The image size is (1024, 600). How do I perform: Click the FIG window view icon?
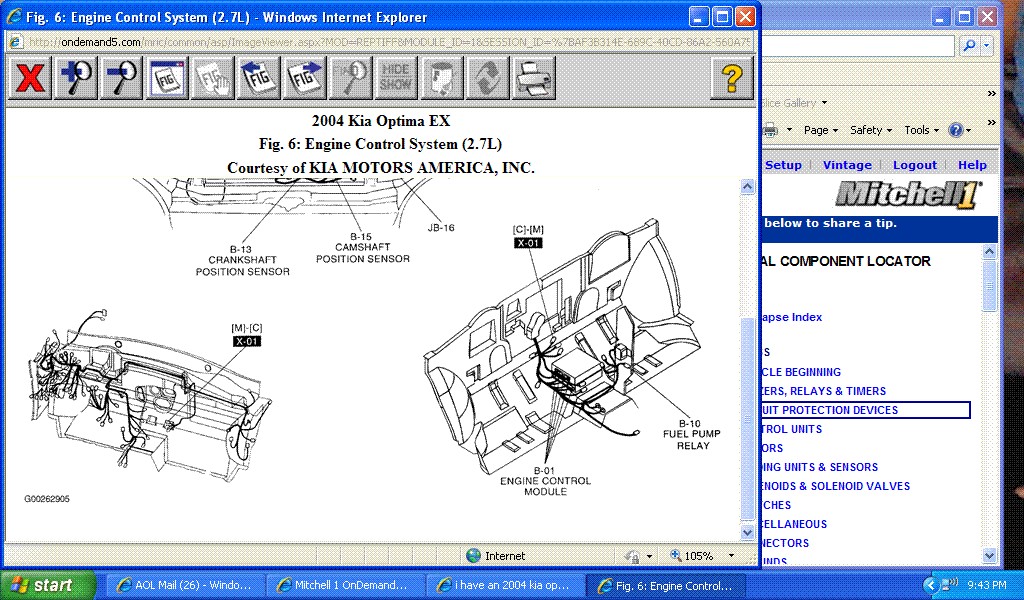click(167, 78)
